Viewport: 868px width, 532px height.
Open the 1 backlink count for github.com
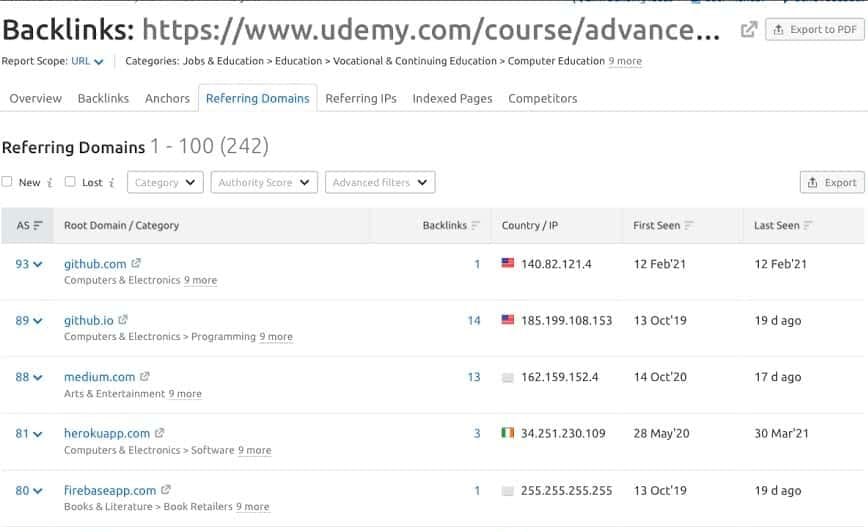pyautogui.click(x=477, y=264)
